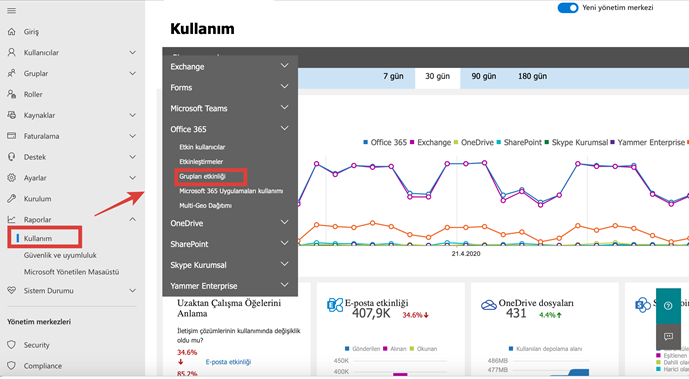The width and height of the screenshot is (689, 379).
Task: Expand the Ayarlar section chevron
Action: click(132, 177)
